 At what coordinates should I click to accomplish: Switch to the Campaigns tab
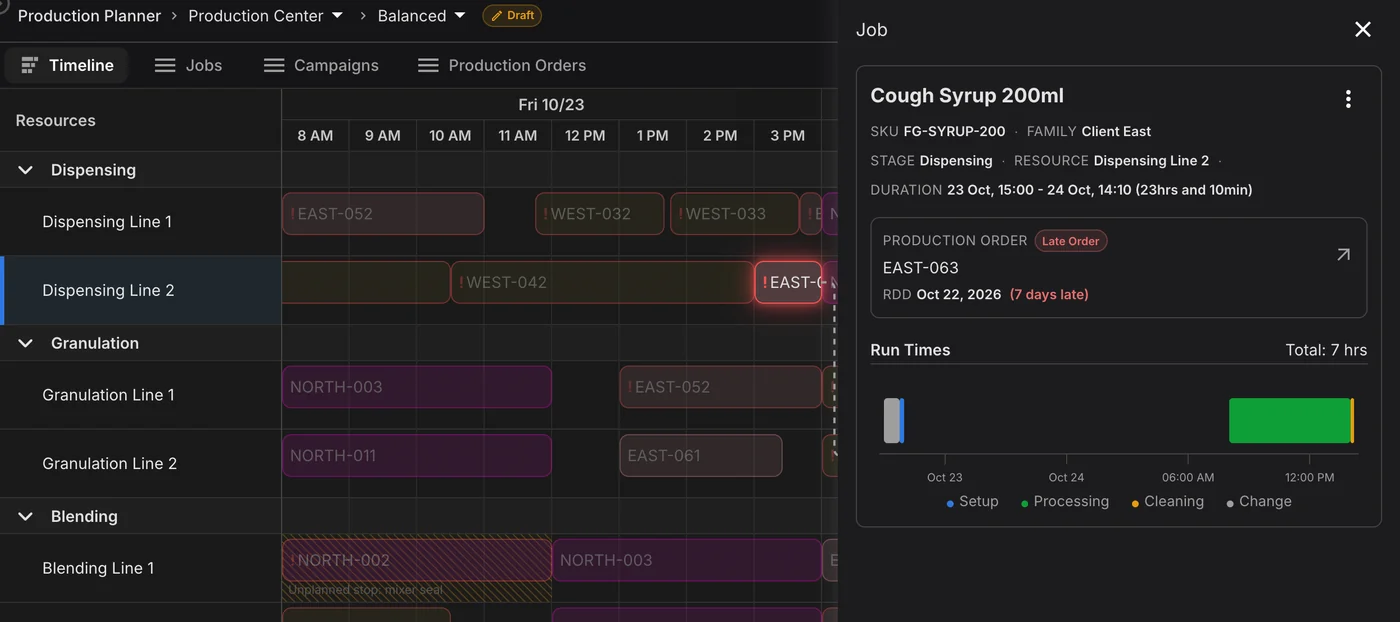pos(321,65)
